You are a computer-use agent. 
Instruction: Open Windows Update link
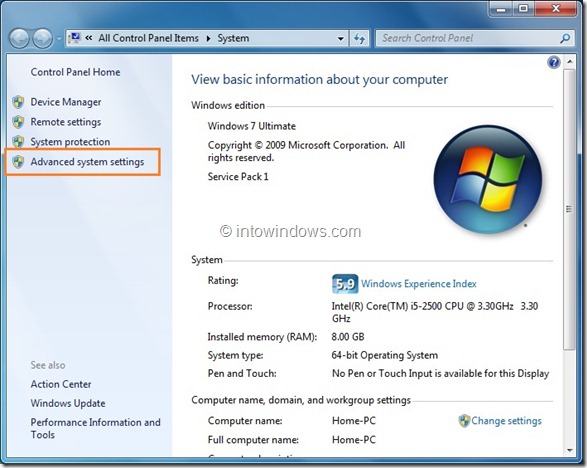coord(68,403)
